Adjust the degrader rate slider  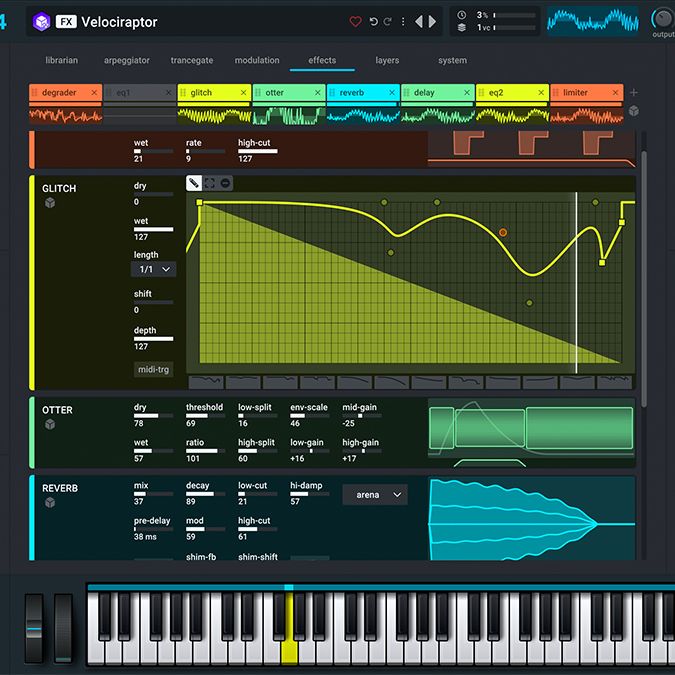206,152
